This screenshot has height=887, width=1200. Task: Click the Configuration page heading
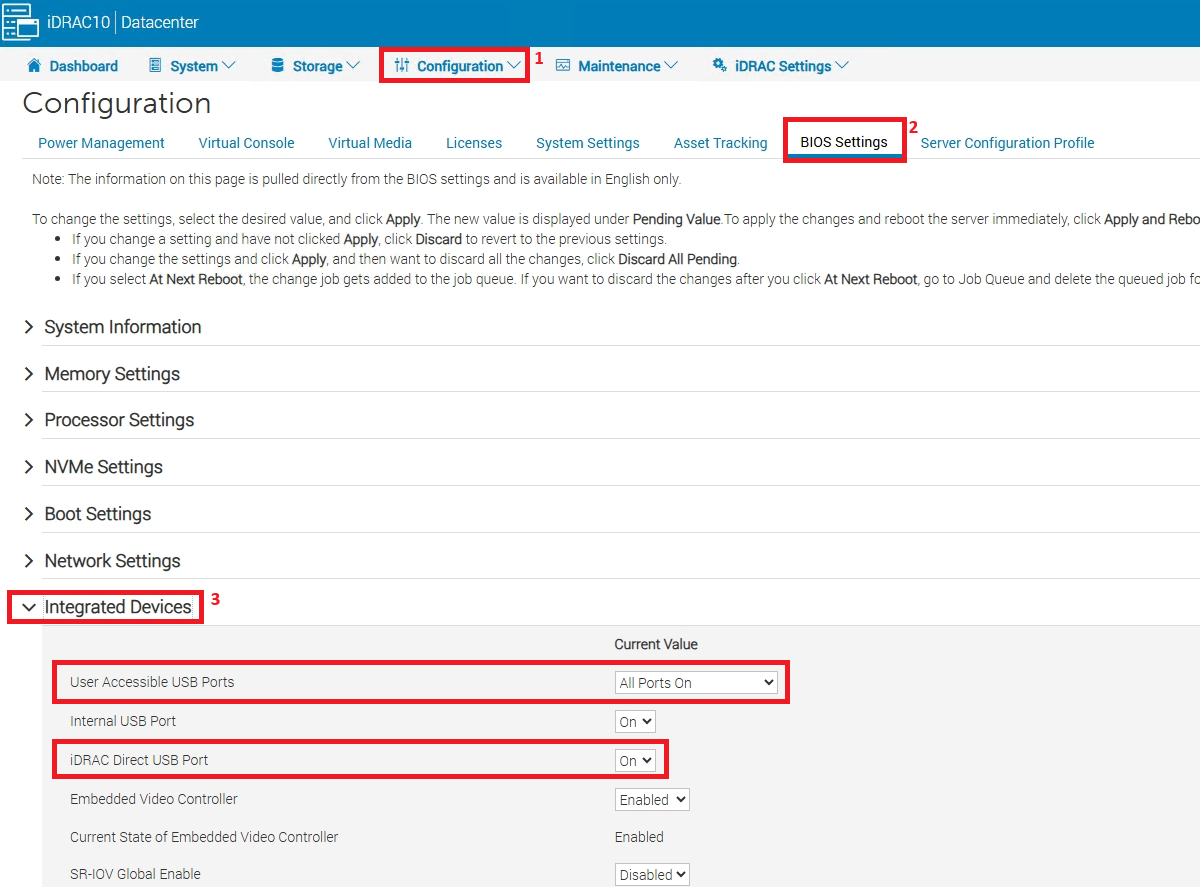(x=117, y=104)
